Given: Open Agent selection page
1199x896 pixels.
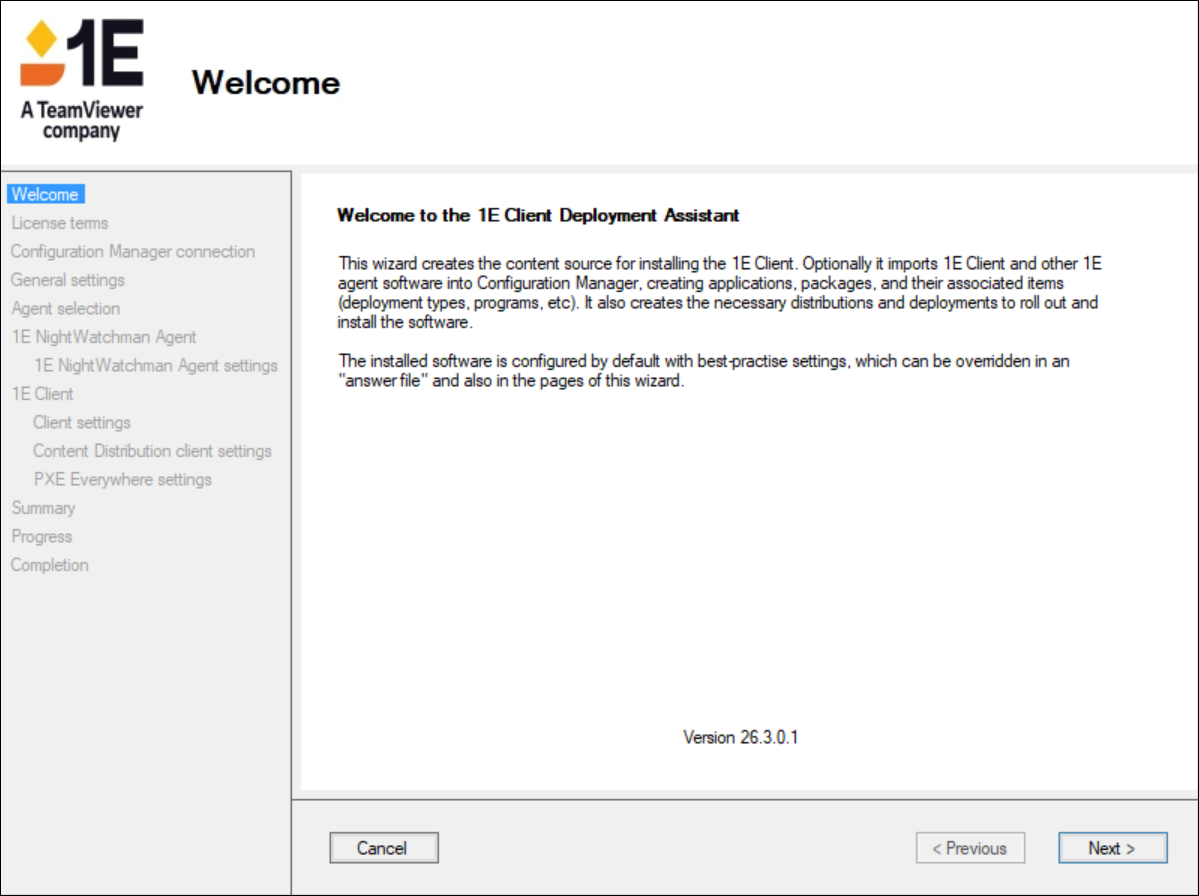Looking at the screenshot, I should coord(66,309).
